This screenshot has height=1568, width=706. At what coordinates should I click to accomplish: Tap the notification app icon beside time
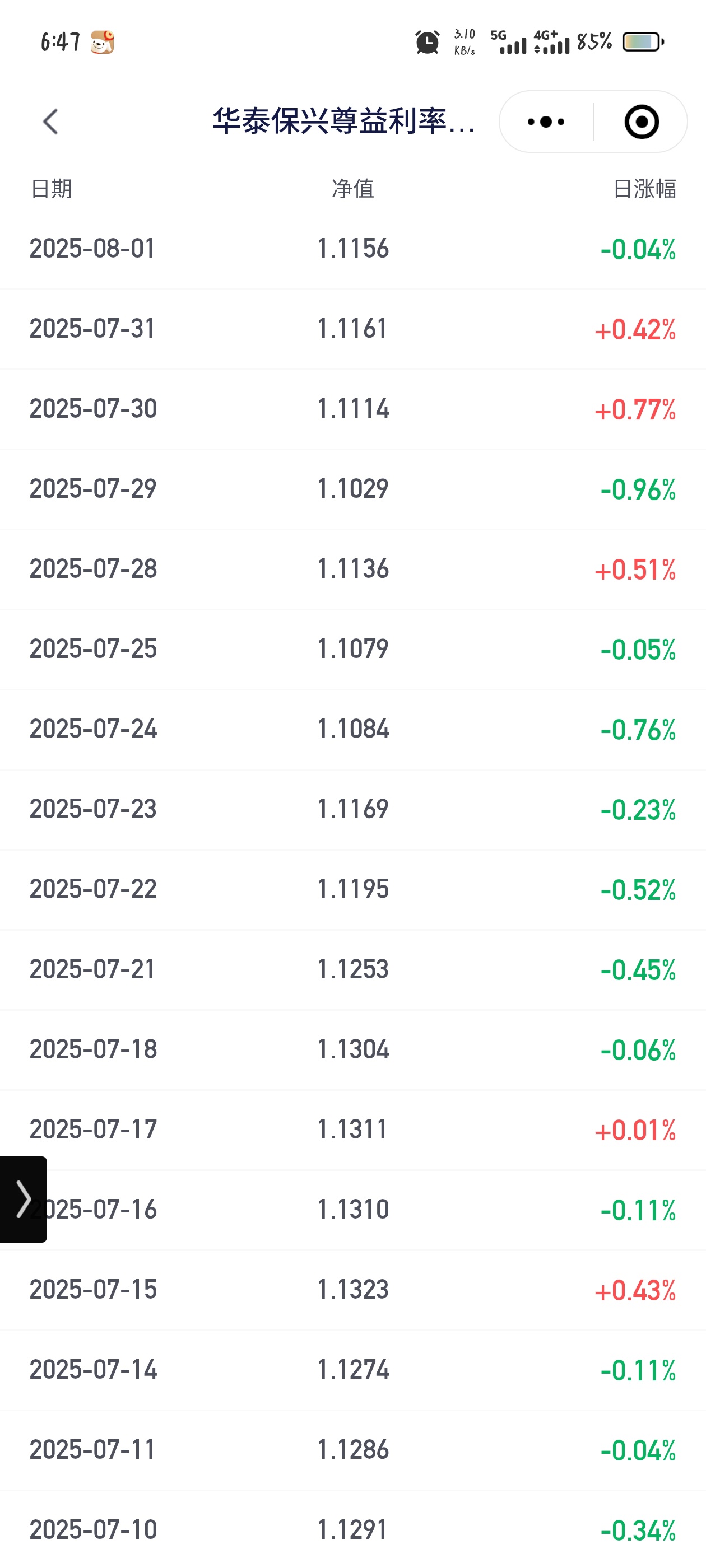(103, 42)
